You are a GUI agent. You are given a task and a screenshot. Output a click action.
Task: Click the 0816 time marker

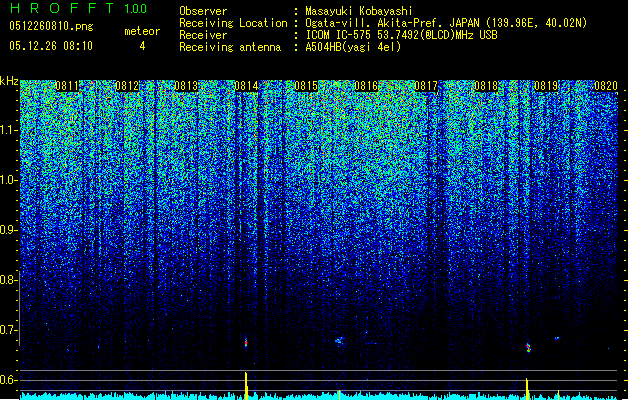click(366, 86)
